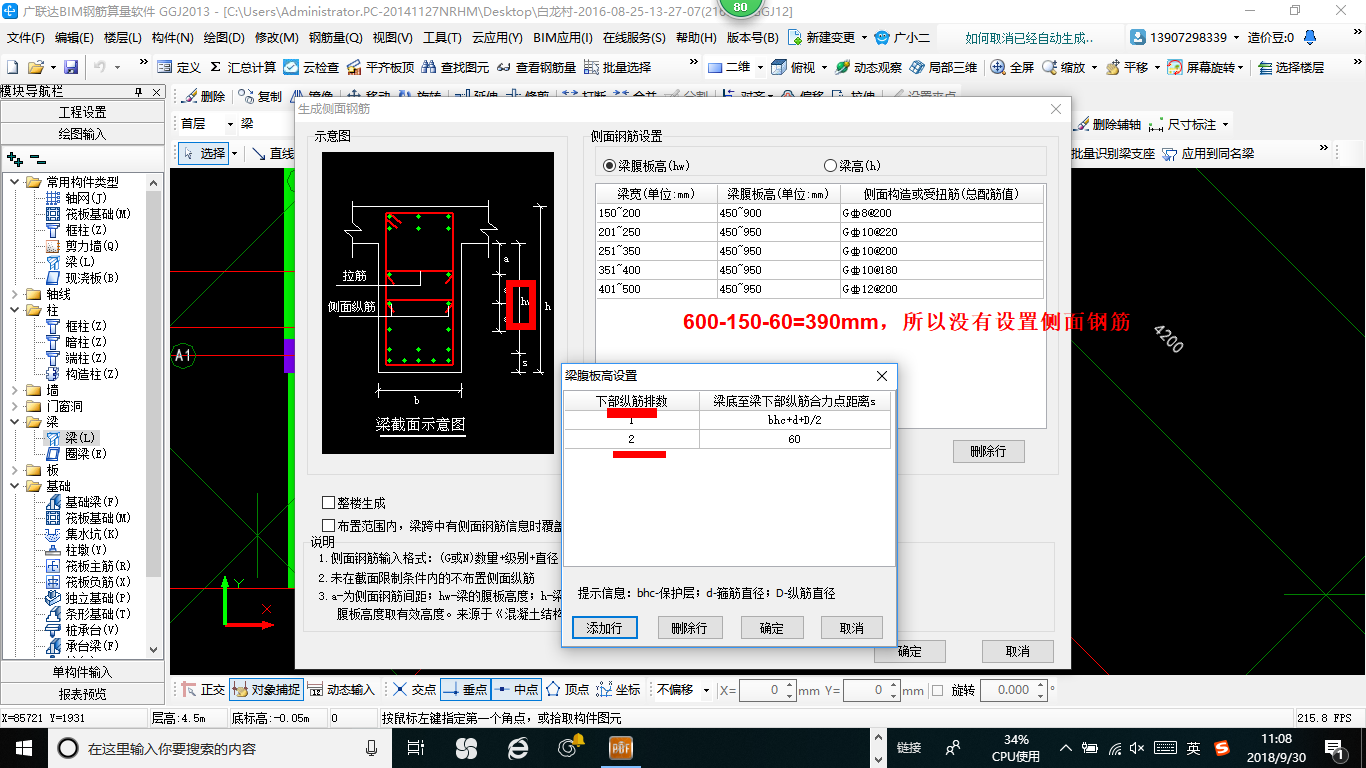Click 应用到同名梁 apply to same-name beams
The height and width of the screenshot is (768, 1366).
coord(1209,154)
